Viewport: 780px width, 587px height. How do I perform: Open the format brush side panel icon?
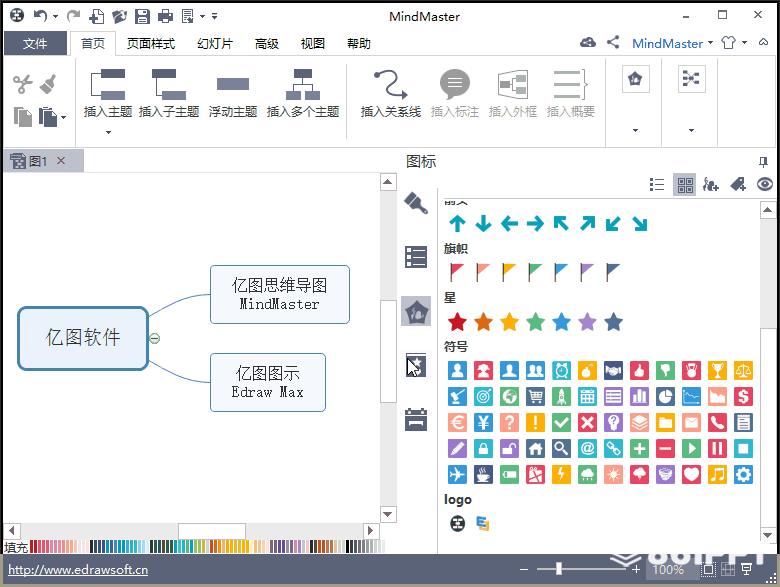click(416, 203)
